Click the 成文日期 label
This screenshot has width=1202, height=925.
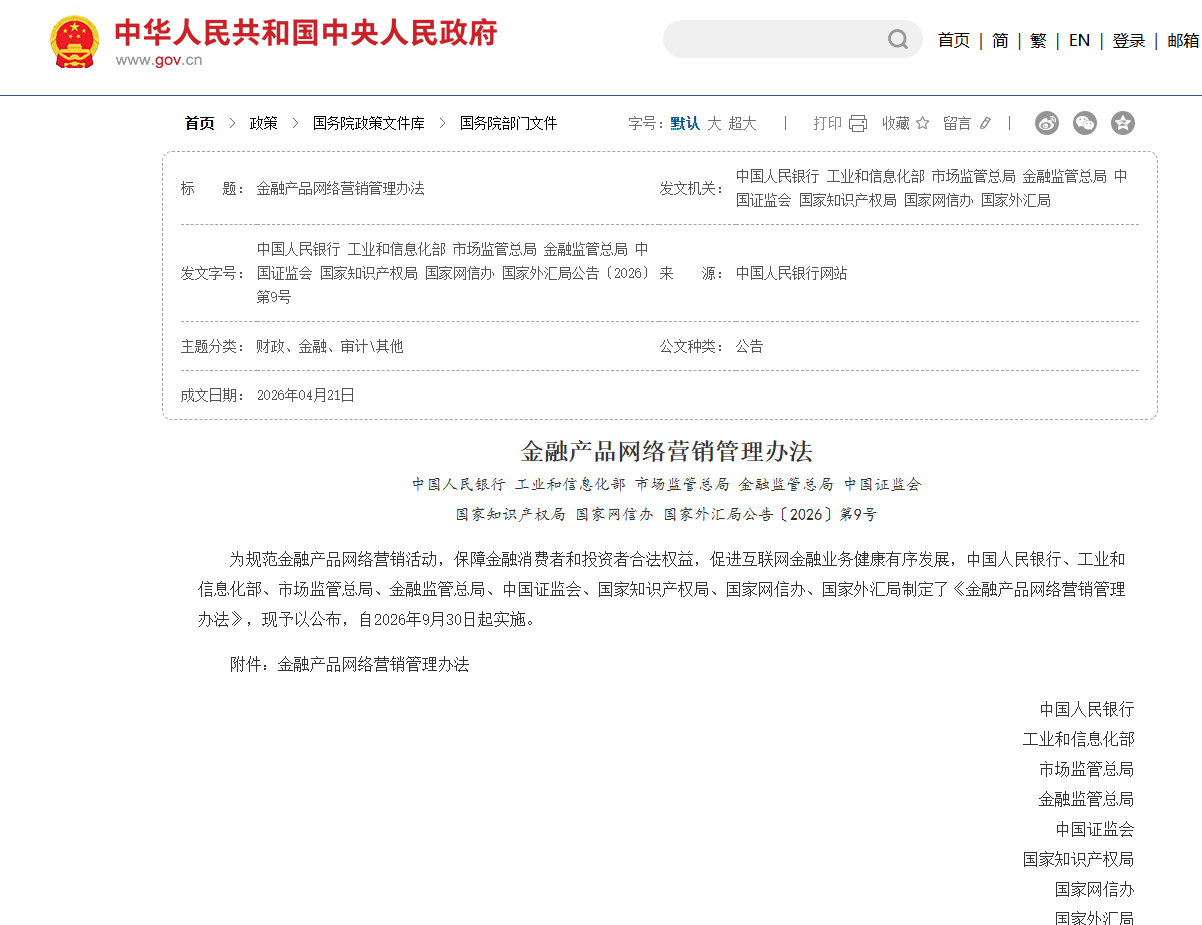[x=213, y=395]
